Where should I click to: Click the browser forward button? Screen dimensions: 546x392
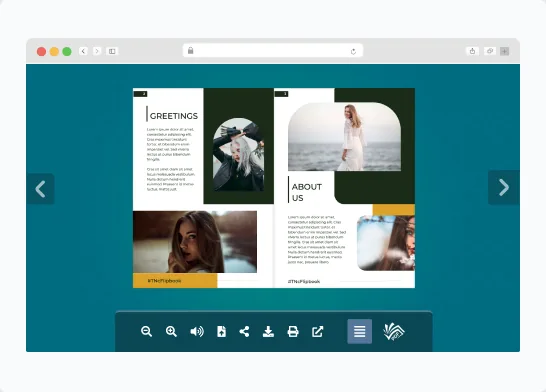tap(97, 51)
